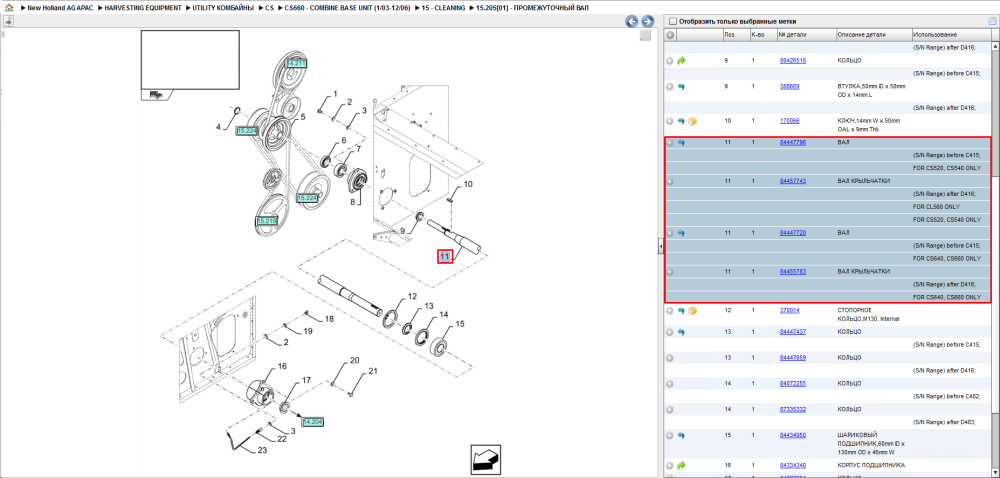Image resolution: width=1000 pixels, height=478 pixels.
Task: Go to previous diagram with left arrow
Action: click(x=632, y=22)
